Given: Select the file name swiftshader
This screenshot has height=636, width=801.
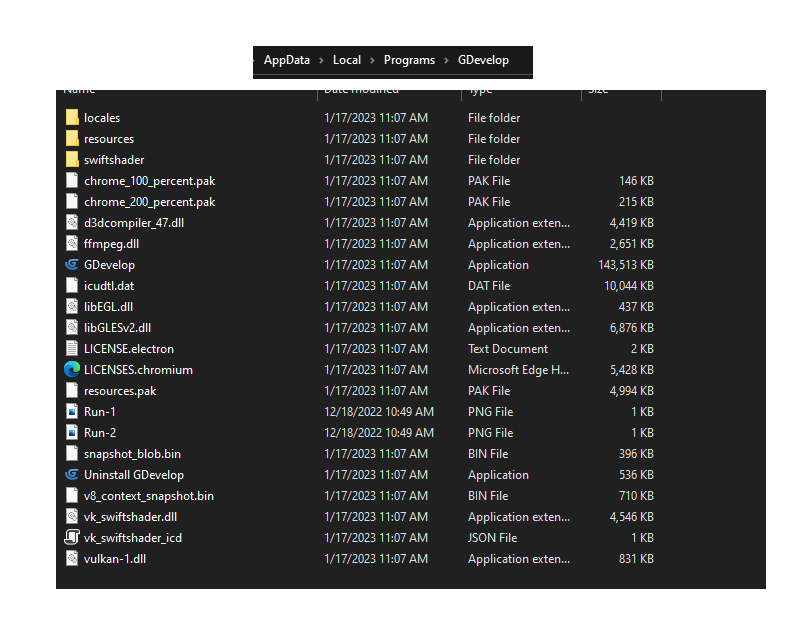Looking at the screenshot, I should coord(114,159).
